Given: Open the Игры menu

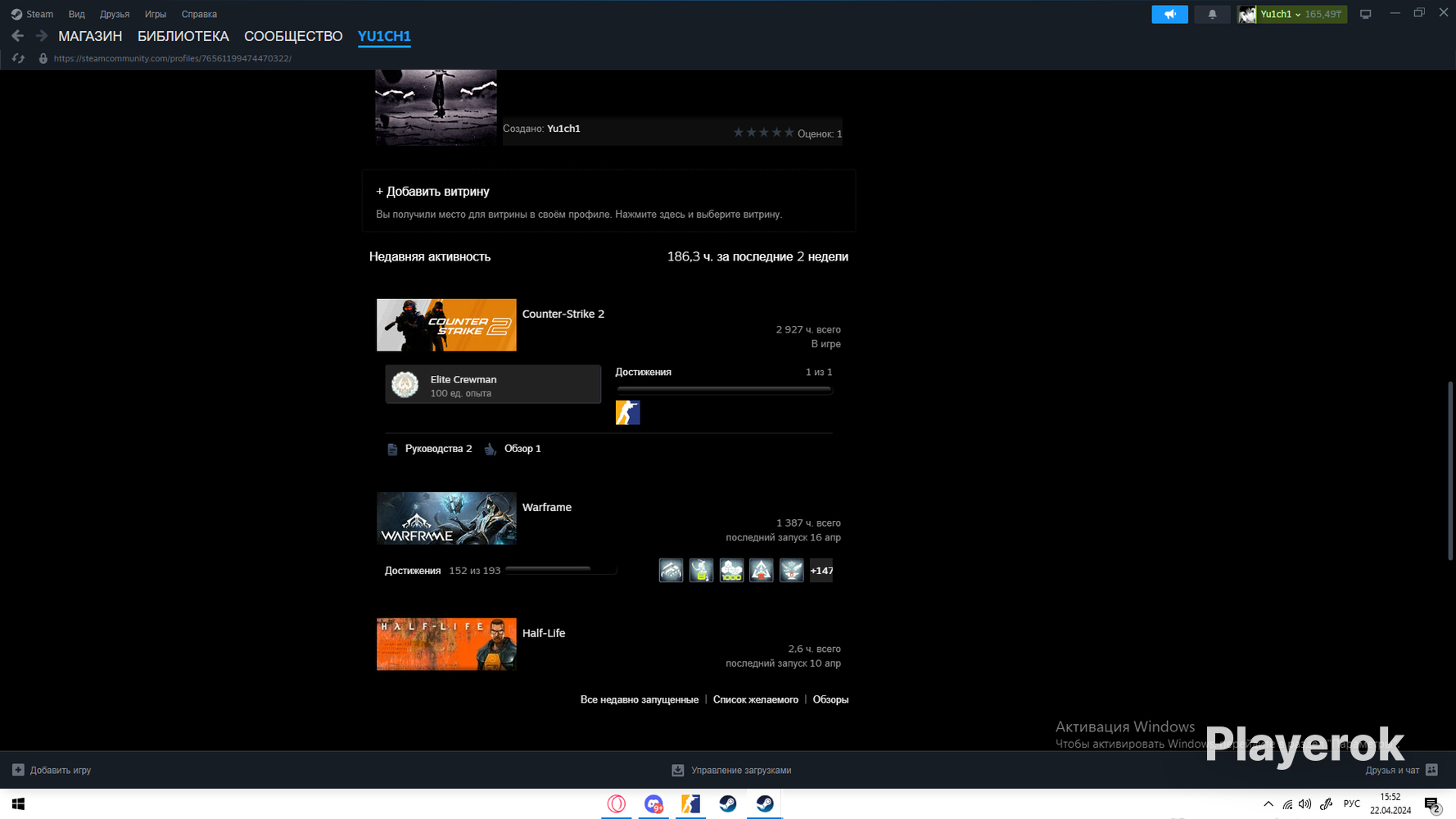Looking at the screenshot, I should point(156,14).
